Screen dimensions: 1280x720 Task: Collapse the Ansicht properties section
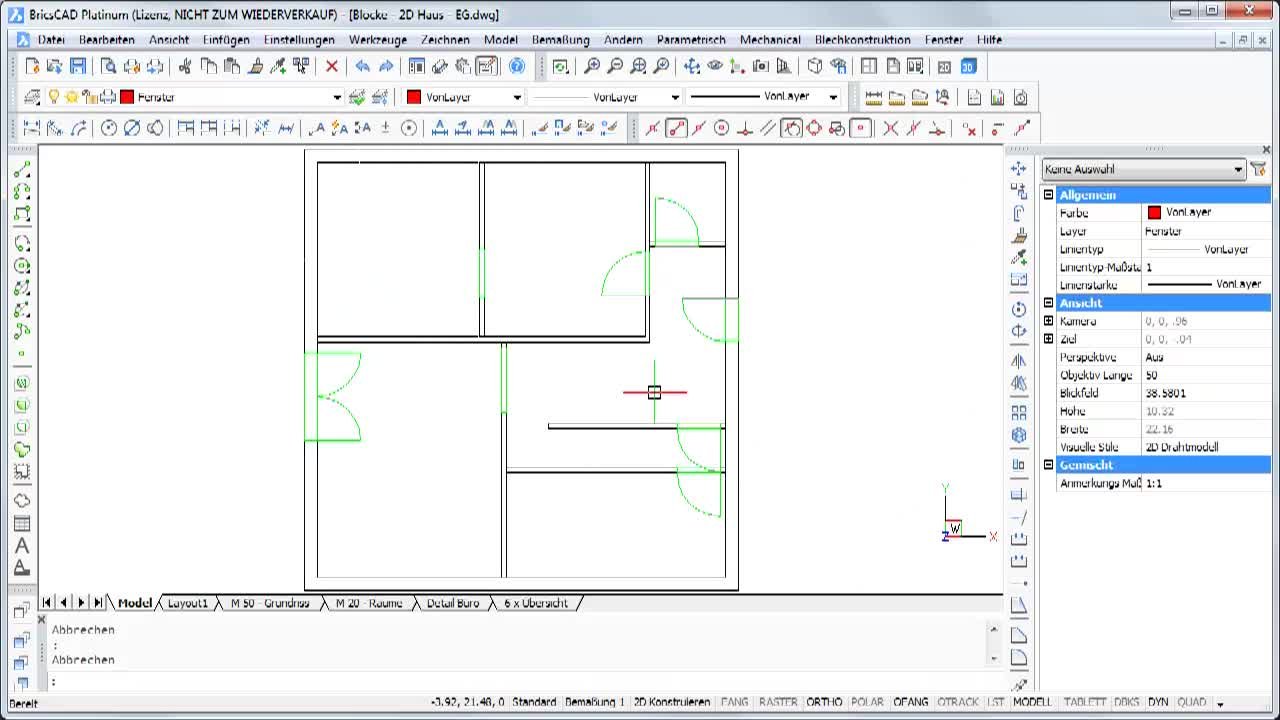[1048, 303]
